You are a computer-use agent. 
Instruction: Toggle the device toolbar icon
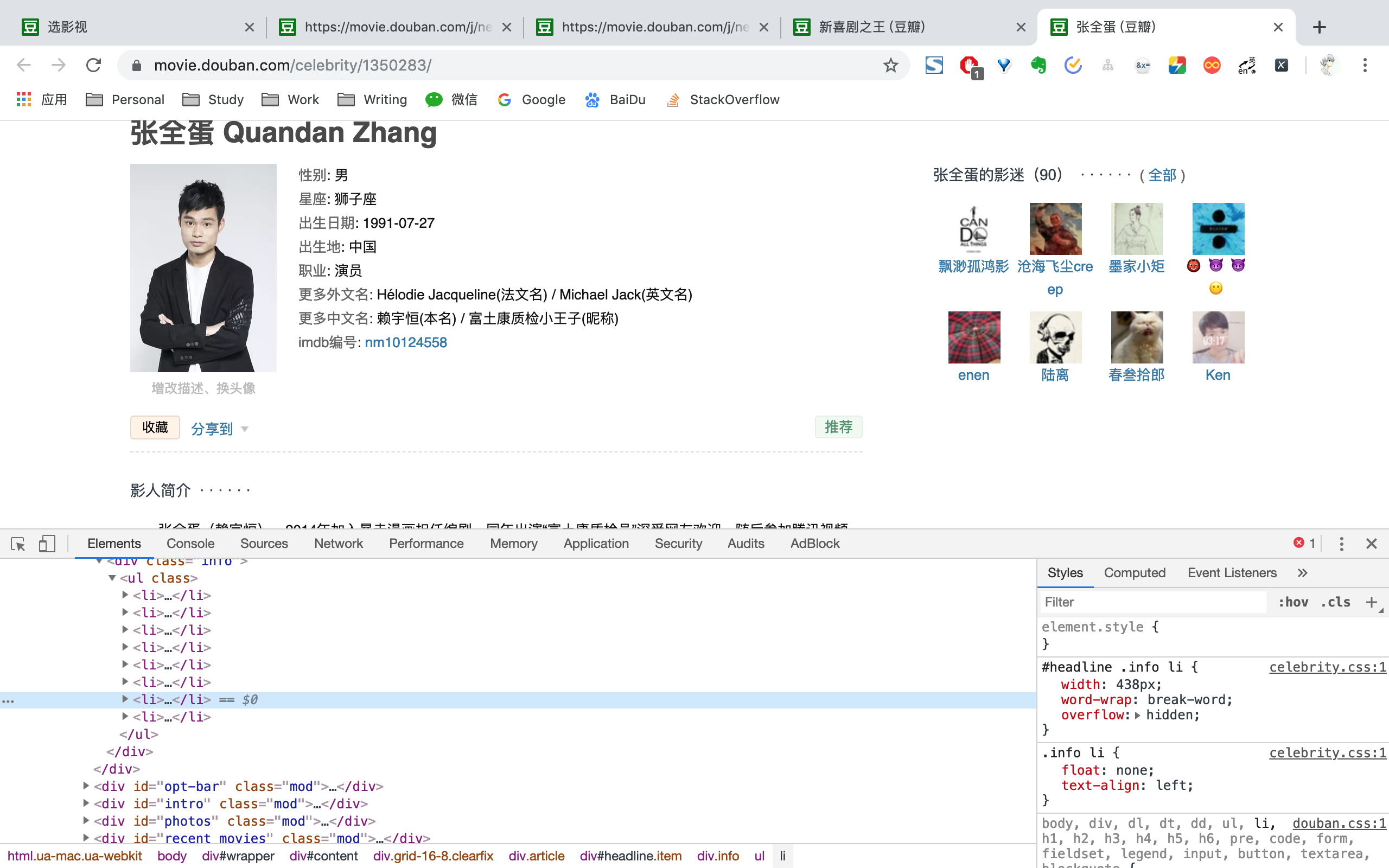(x=47, y=543)
